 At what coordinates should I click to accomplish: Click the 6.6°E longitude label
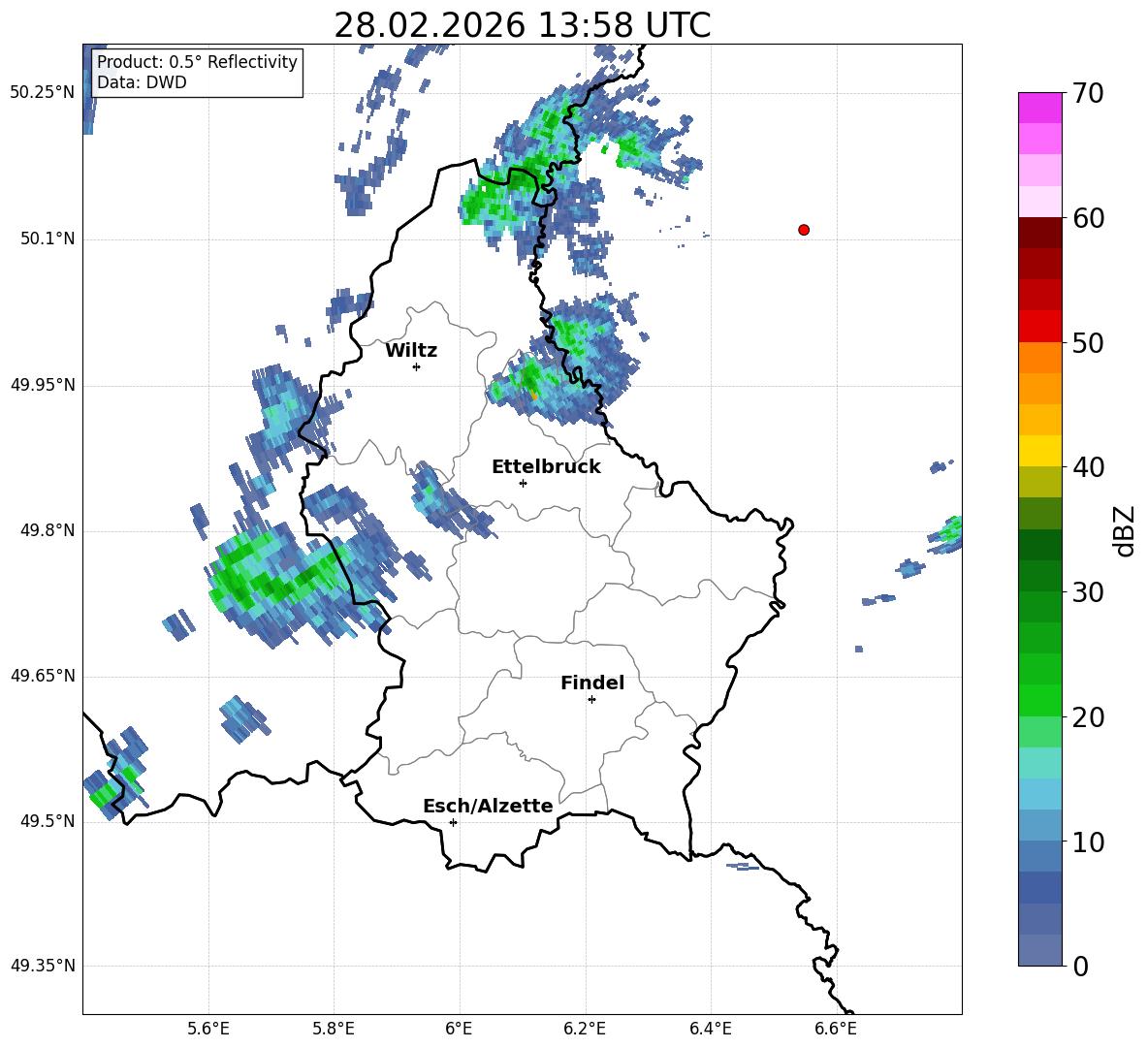pyautogui.click(x=836, y=1029)
